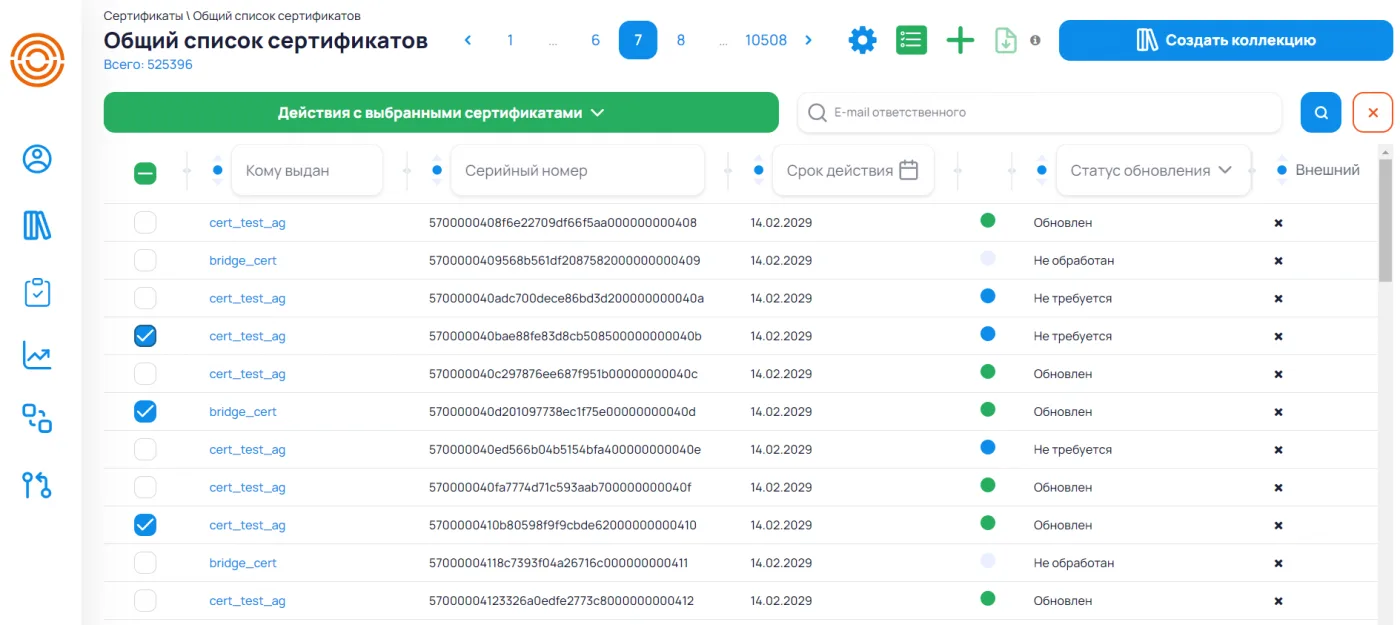This screenshot has height=625, width=1400.
Task: Click blue status dot in row 040a
Action: (x=988, y=296)
